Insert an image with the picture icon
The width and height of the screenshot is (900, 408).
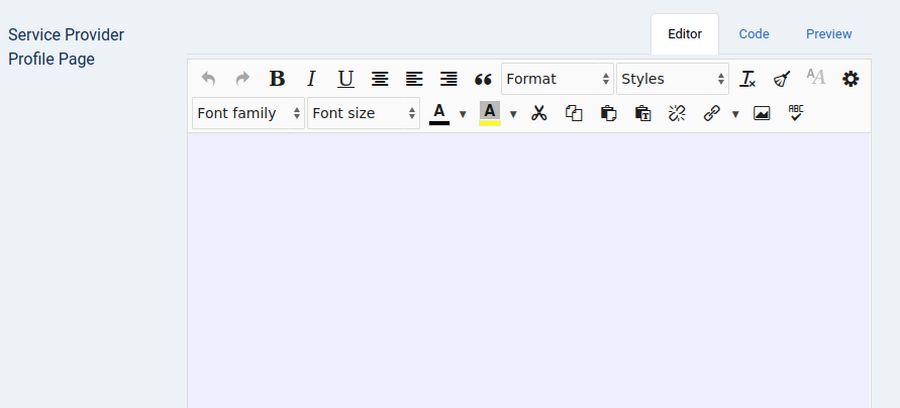pos(762,113)
